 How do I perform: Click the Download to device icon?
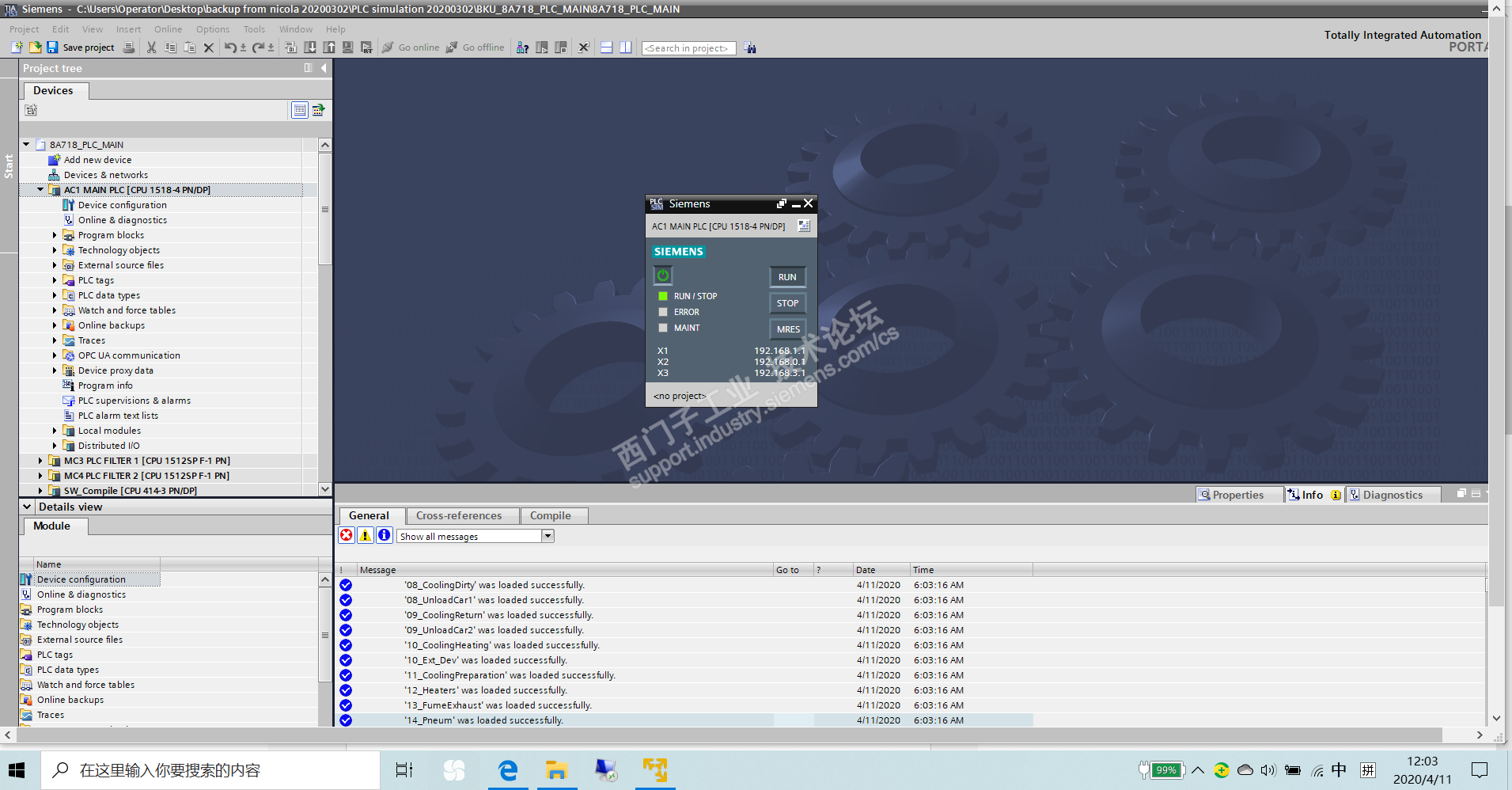(x=310, y=47)
